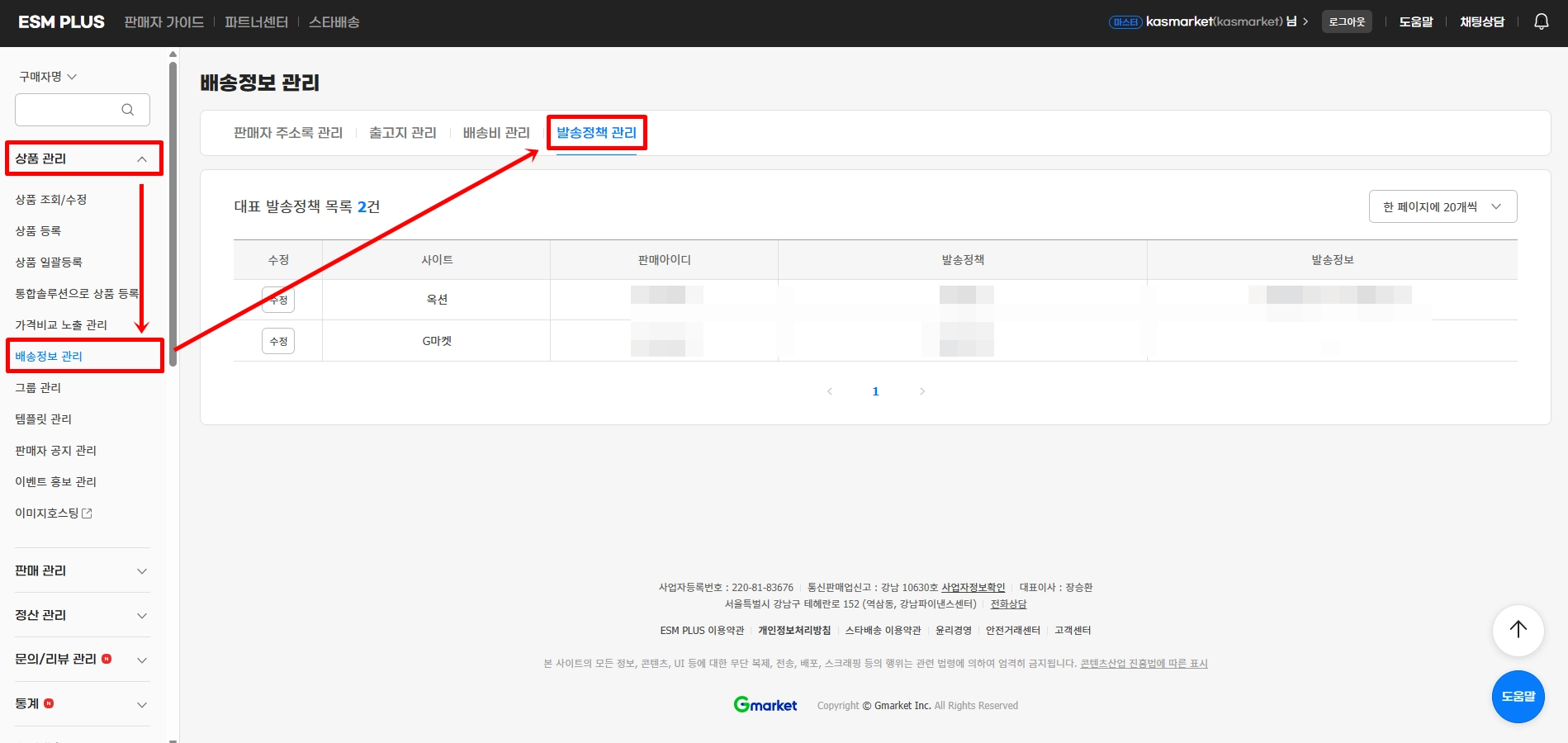
Task: Open 상품 조회/수정 sidebar item
Action: [x=50, y=200]
